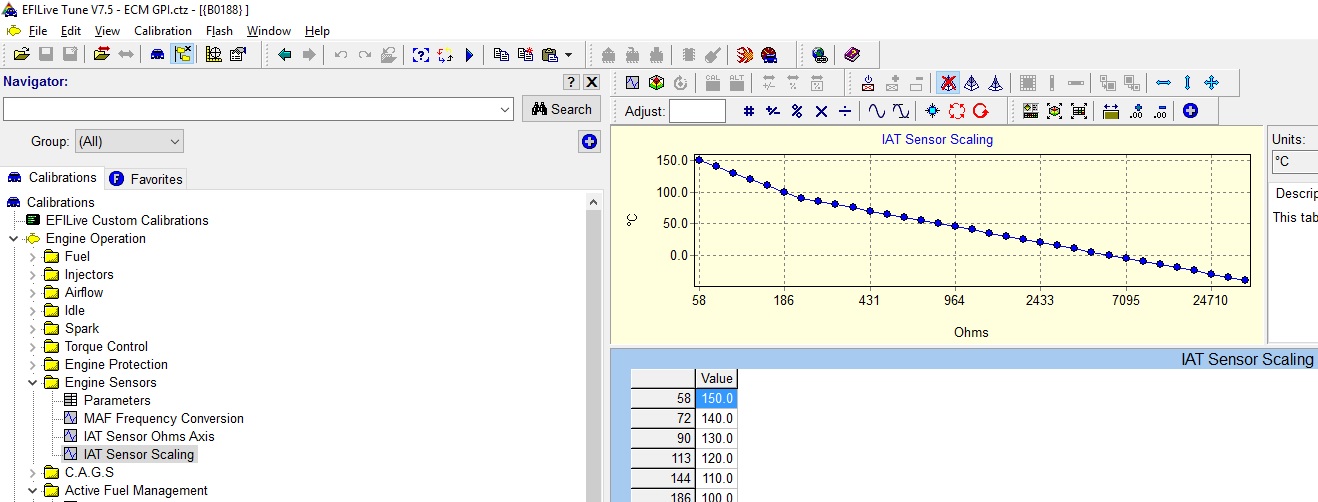Collapse the Engine Sensors tree folder
This screenshot has width=1318, height=502.
(33, 382)
